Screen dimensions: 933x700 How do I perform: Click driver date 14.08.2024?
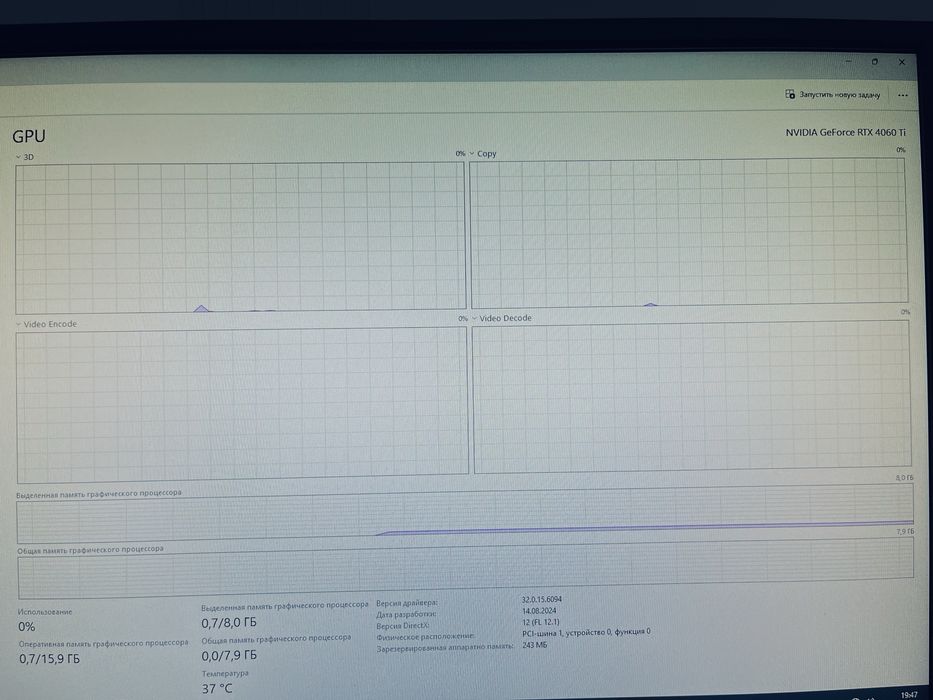pos(539,611)
